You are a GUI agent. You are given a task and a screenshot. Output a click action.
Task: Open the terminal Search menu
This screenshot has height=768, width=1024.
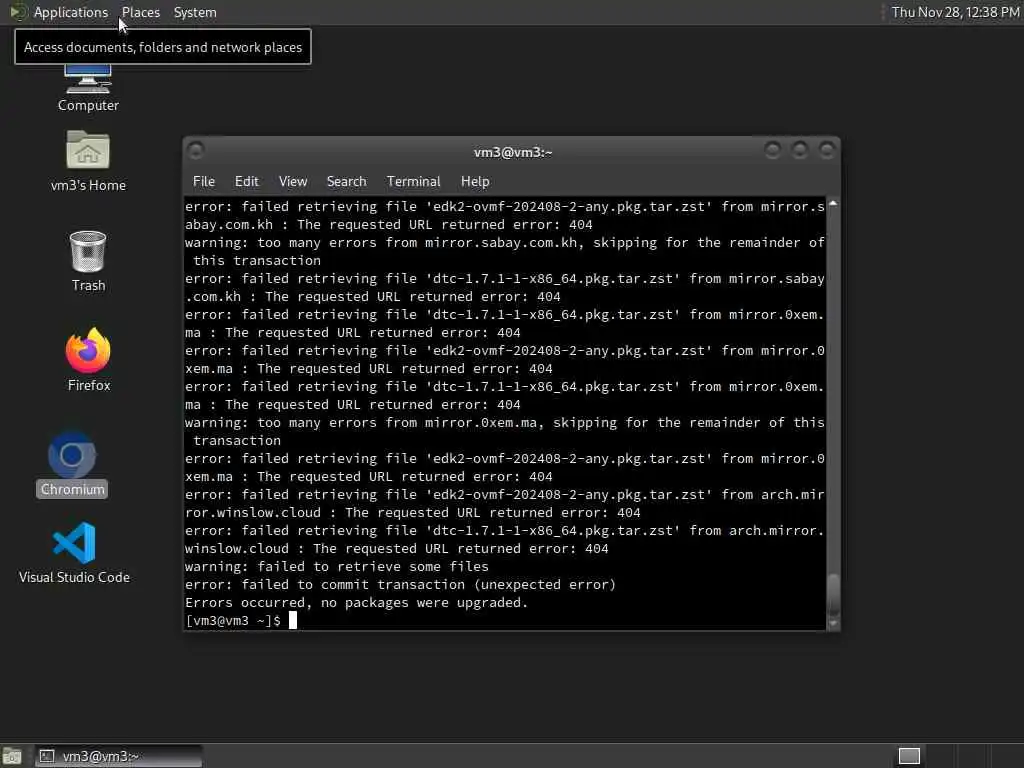(x=346, y=182)
